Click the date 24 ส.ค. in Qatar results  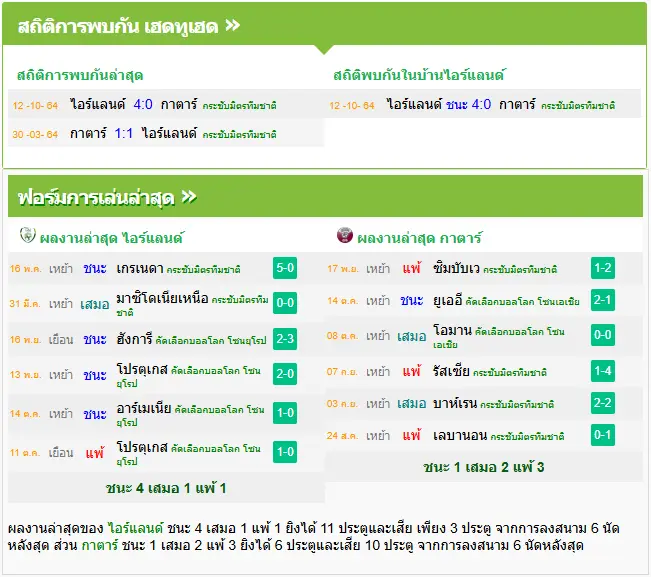click(x=343, y=435)
